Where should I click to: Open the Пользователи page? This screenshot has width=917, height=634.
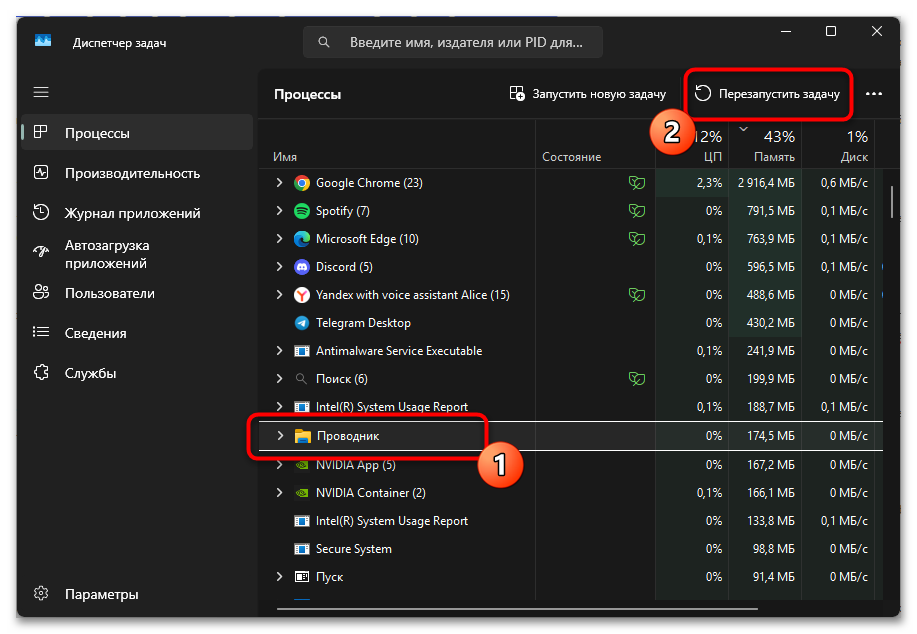pos(137,294)
